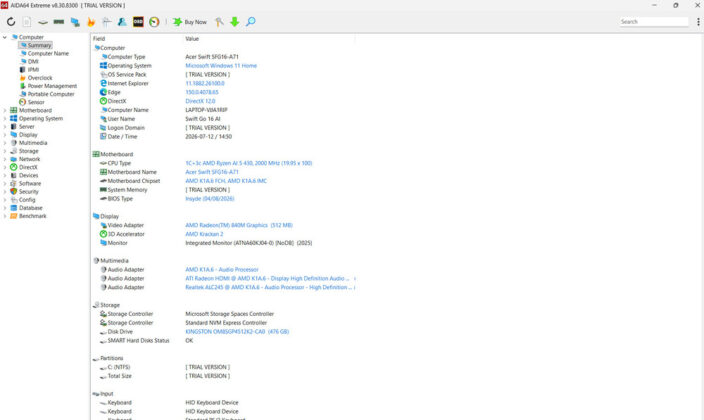Screen dimensions: 704x420
Task: Open the Report page icon in toolbar
Action: pos(27,22)
